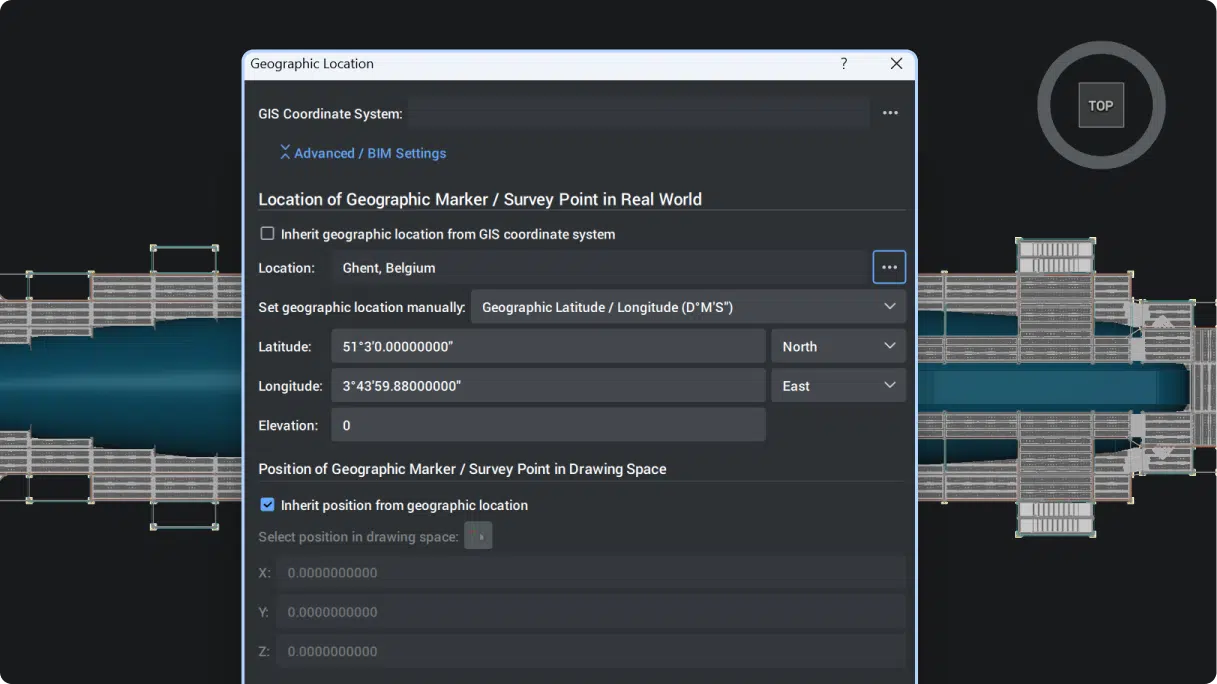Screen dimensions: 1217x684
Task: Select the Longitude value field
Action: (x=548, y=385)
